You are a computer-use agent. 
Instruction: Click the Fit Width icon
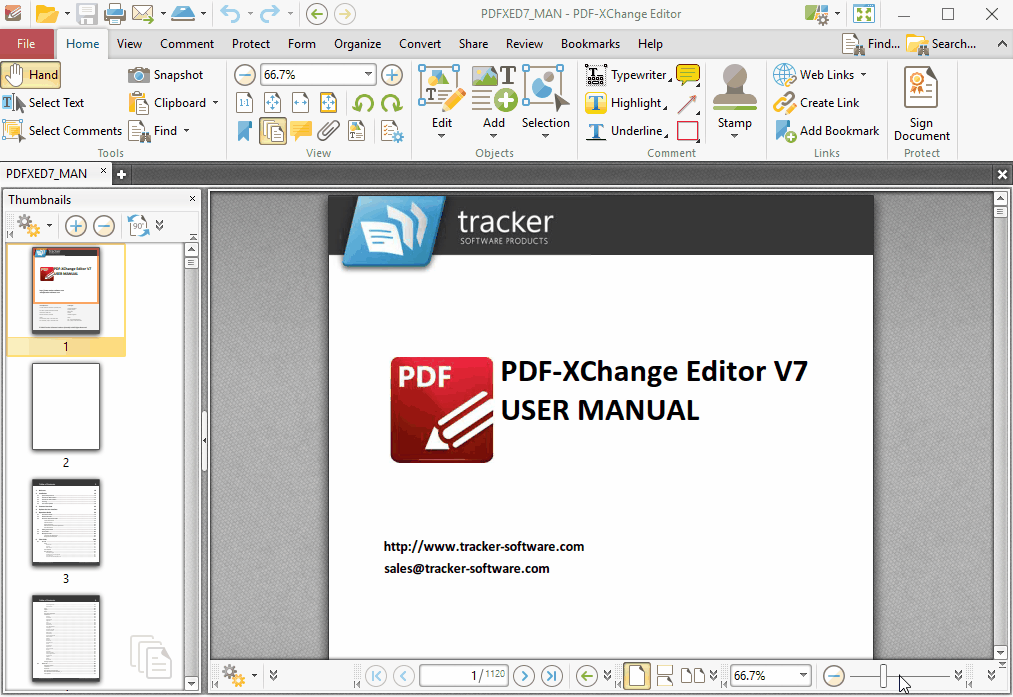point(300,103)
